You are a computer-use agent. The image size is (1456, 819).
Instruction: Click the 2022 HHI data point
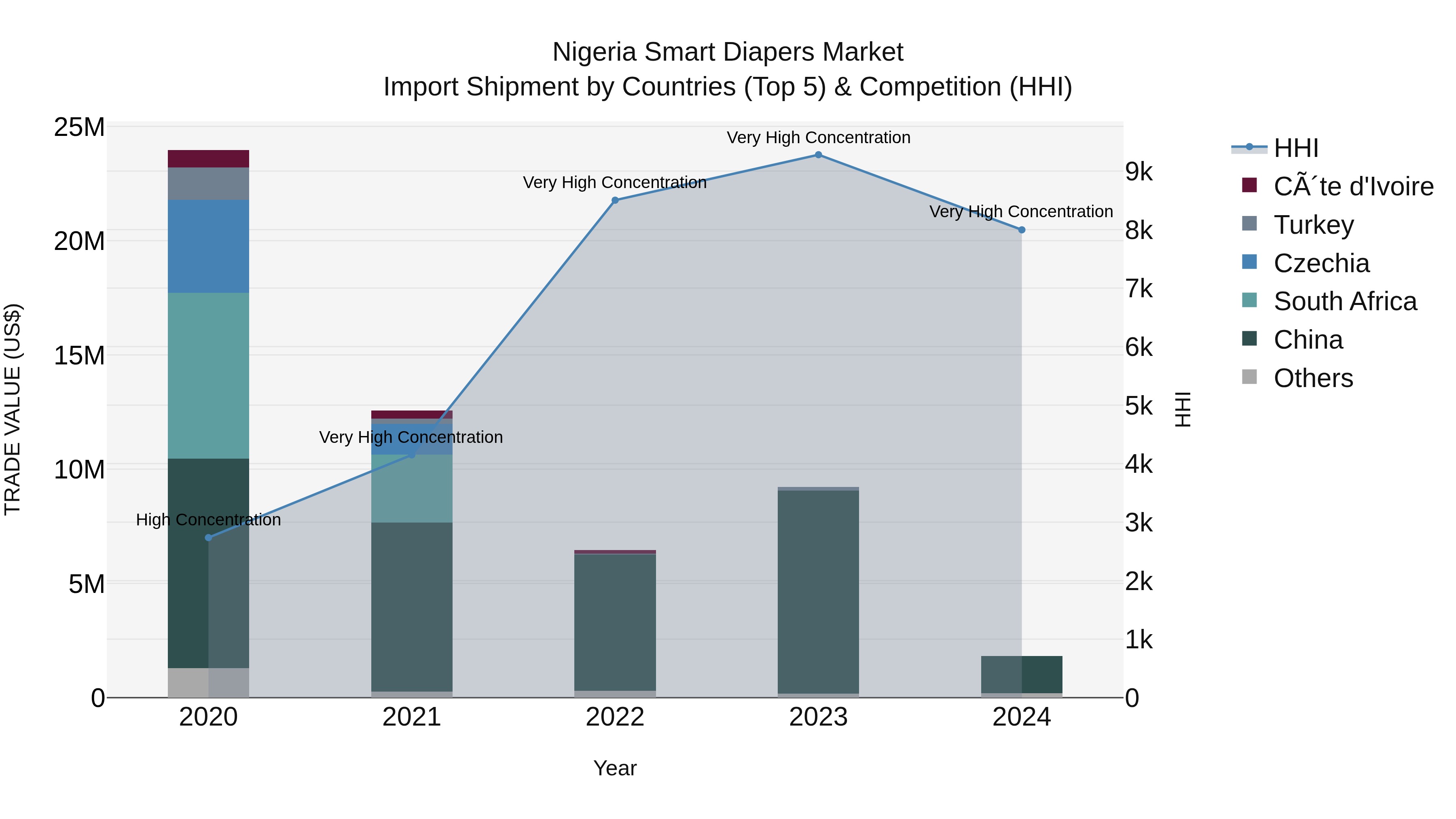tap(616, 200)
